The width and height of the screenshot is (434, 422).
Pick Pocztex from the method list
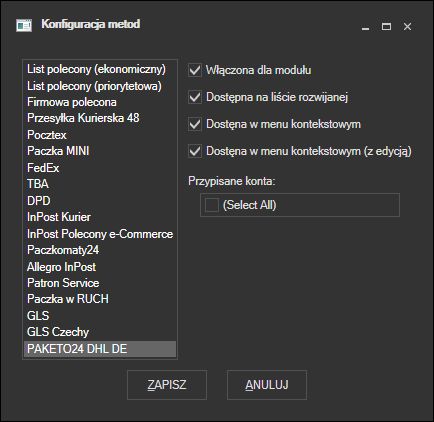100,135
